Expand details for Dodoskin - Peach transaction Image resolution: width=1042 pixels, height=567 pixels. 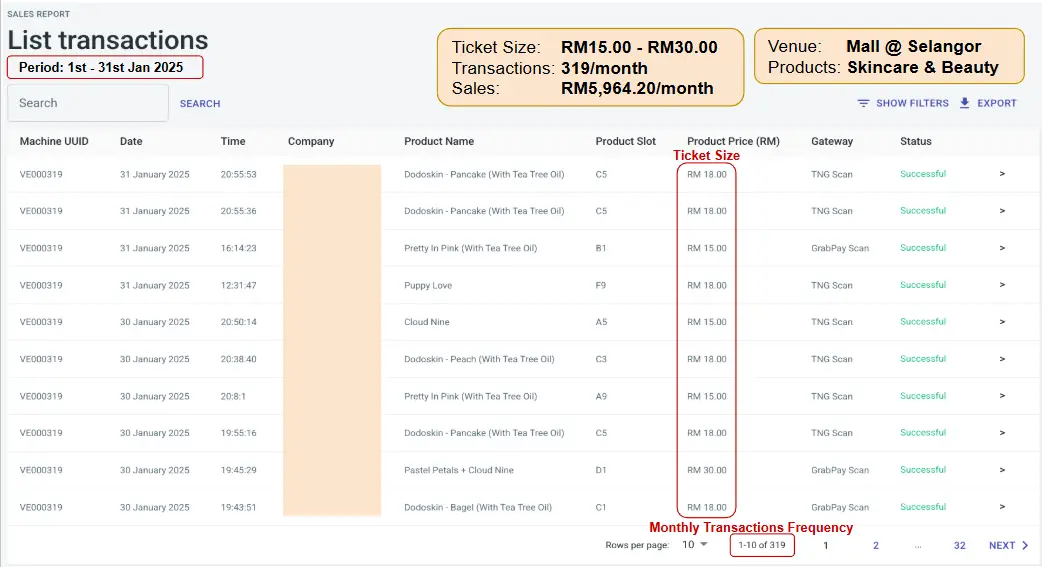(1002, 359)
